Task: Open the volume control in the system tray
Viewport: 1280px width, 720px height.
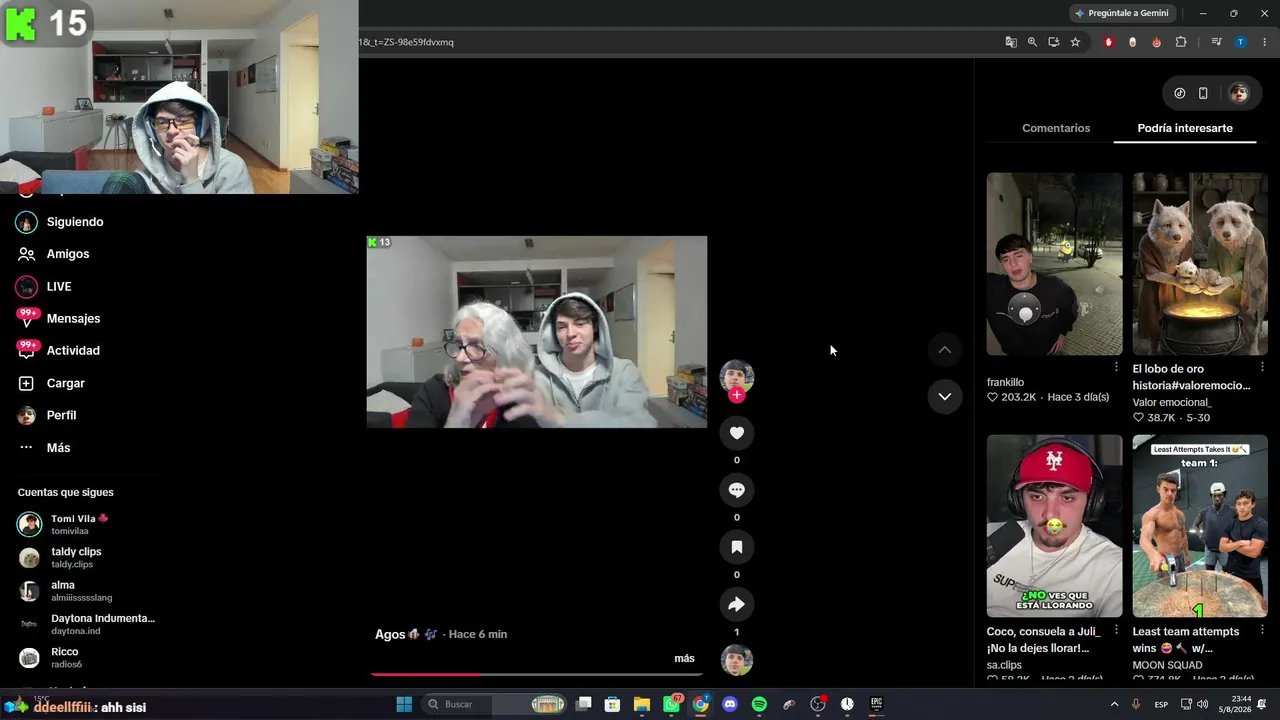Action: [1202, 704]
